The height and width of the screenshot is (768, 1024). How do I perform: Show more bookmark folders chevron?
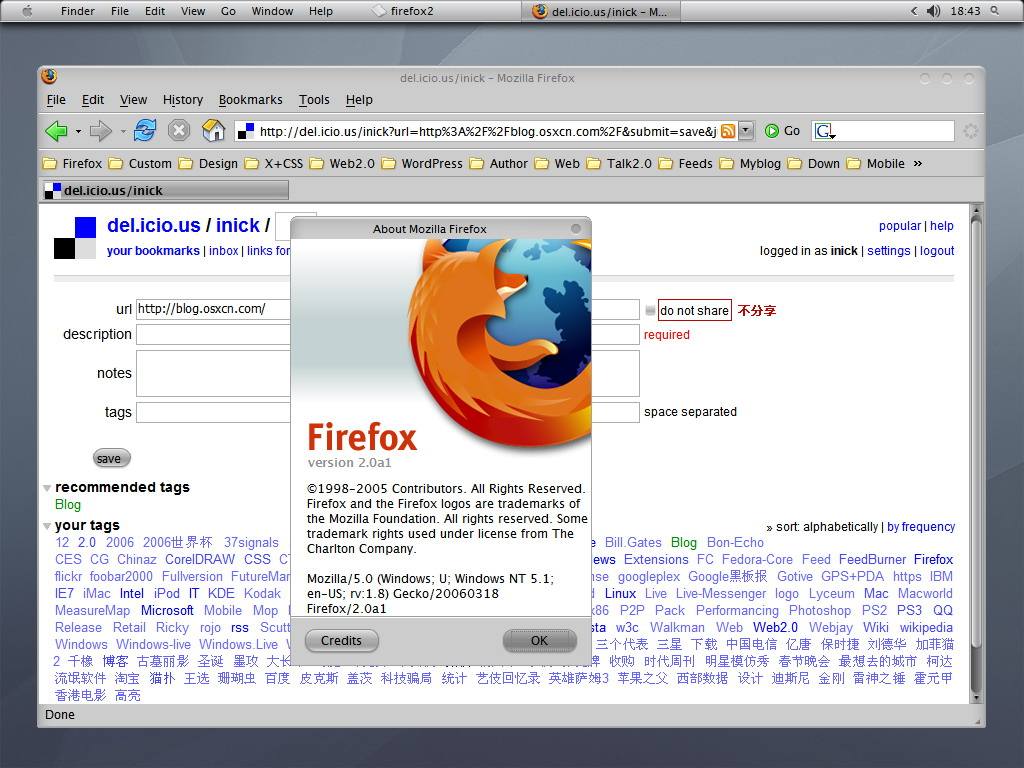tap(918, 163)
